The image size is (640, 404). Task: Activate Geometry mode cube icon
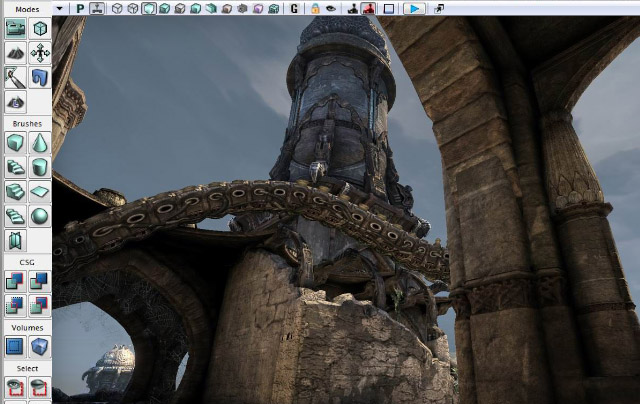(x=40, y=29)
